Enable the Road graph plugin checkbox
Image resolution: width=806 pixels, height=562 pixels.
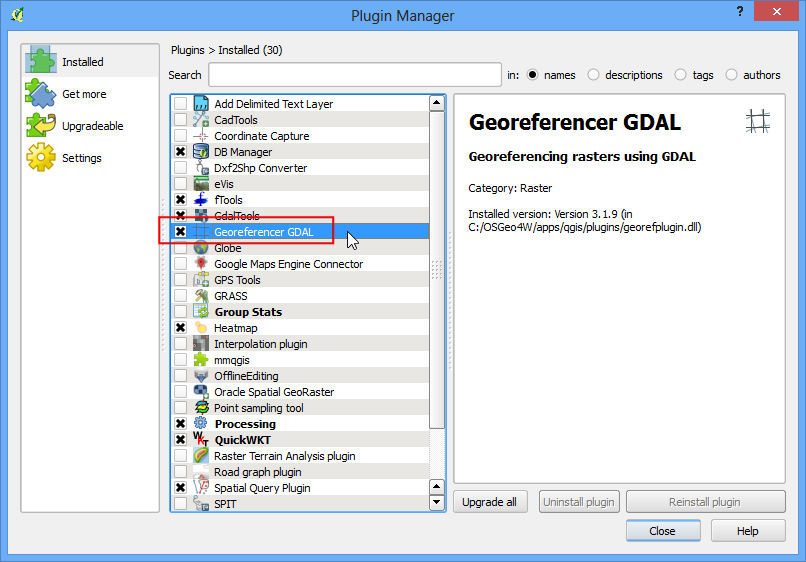click(x=180, y=472)
